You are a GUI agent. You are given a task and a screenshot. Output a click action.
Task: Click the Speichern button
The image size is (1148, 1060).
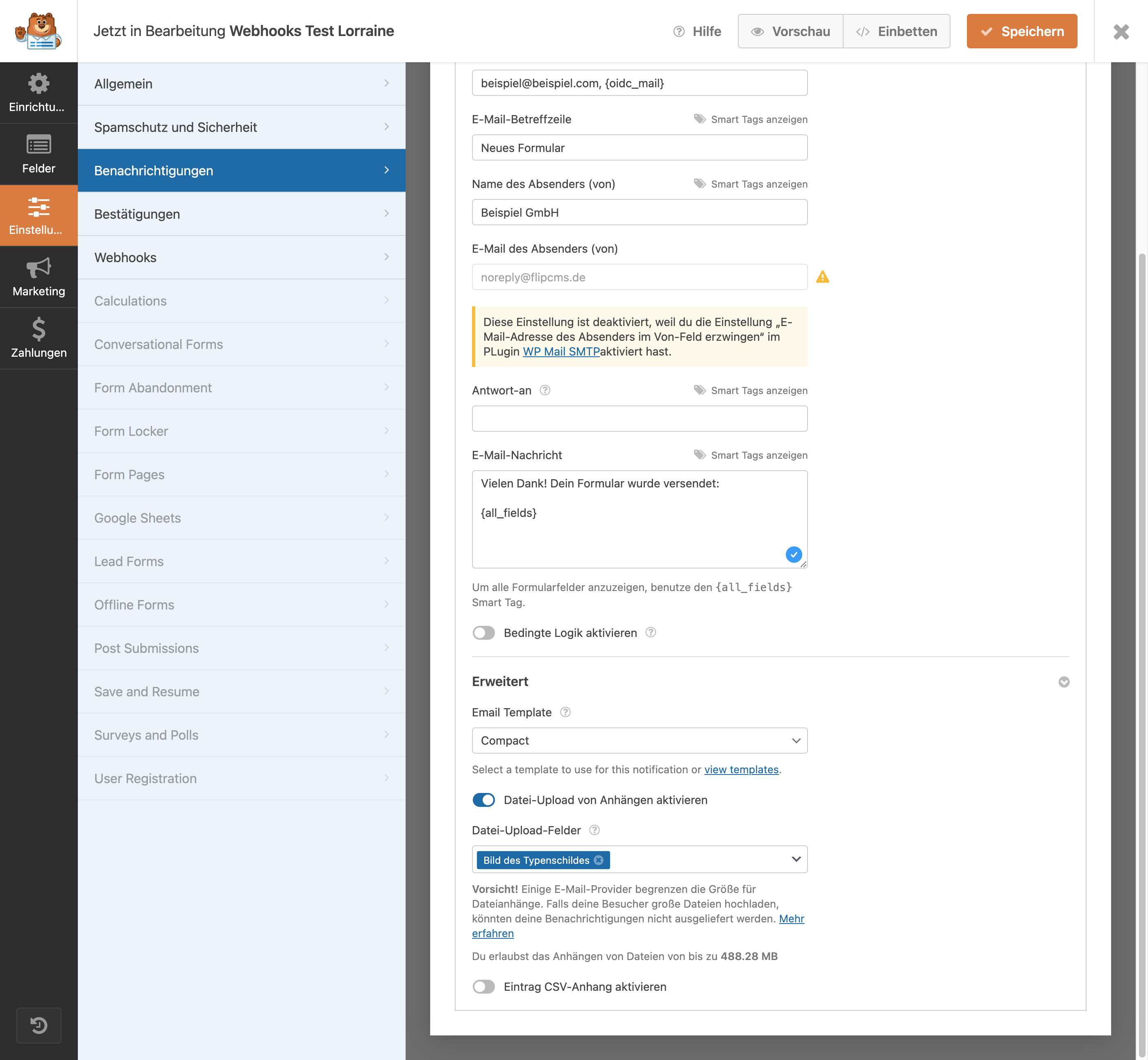click(x=1022, y=31)
